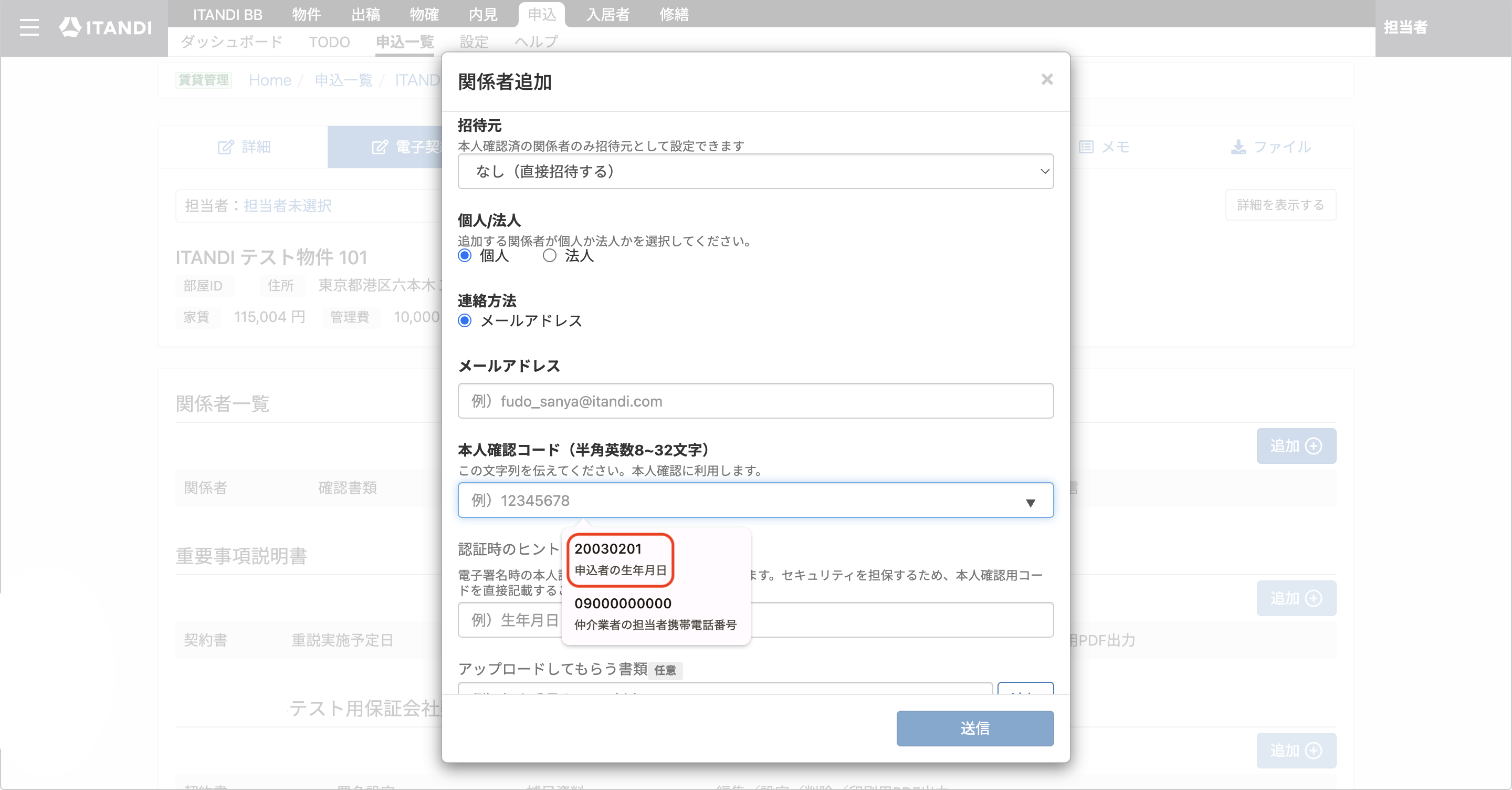
Task: Open the 申込一覧 submenu tab
Action: (x=404, y=41)
